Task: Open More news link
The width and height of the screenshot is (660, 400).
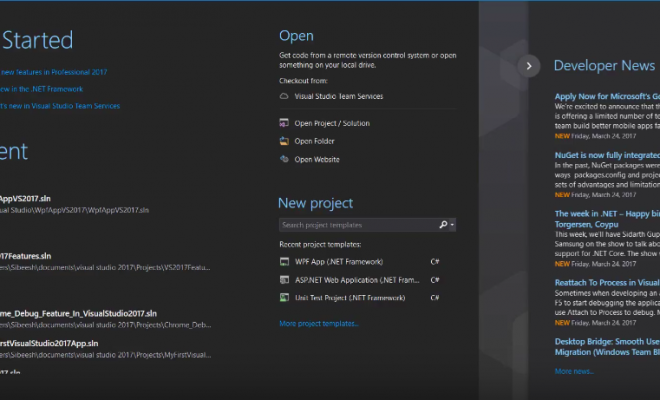Action: [x=574, y=371]
